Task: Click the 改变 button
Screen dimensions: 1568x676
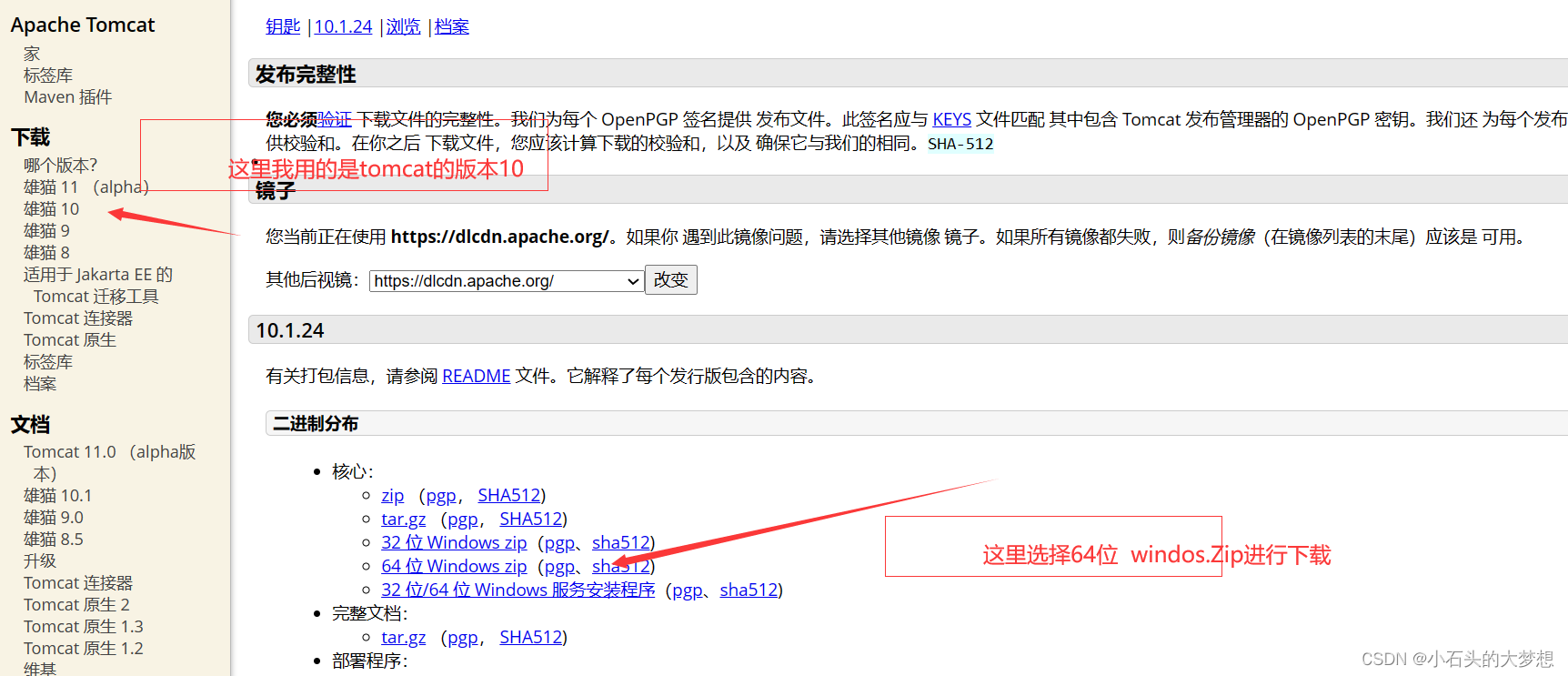Action: [671, 280]
